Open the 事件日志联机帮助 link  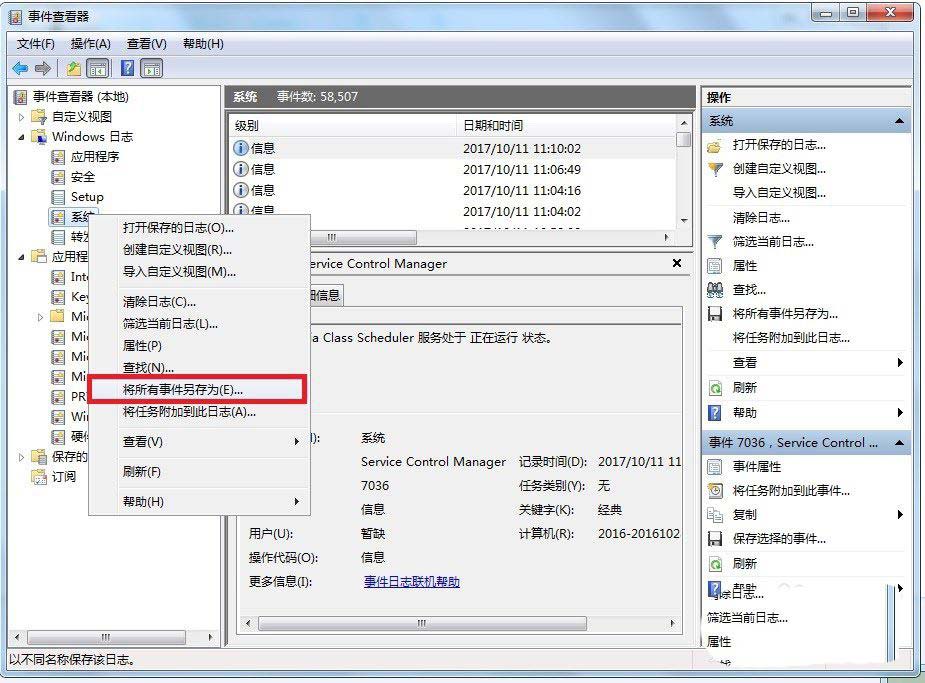[411, 581]
